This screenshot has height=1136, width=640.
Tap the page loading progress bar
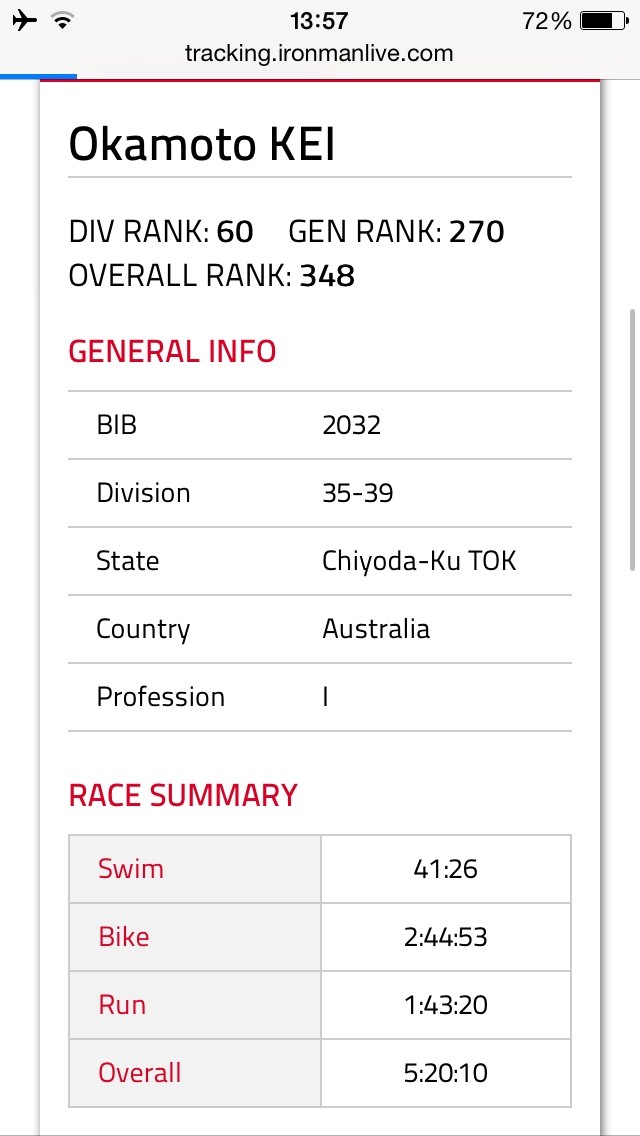[x=38, y=75]
